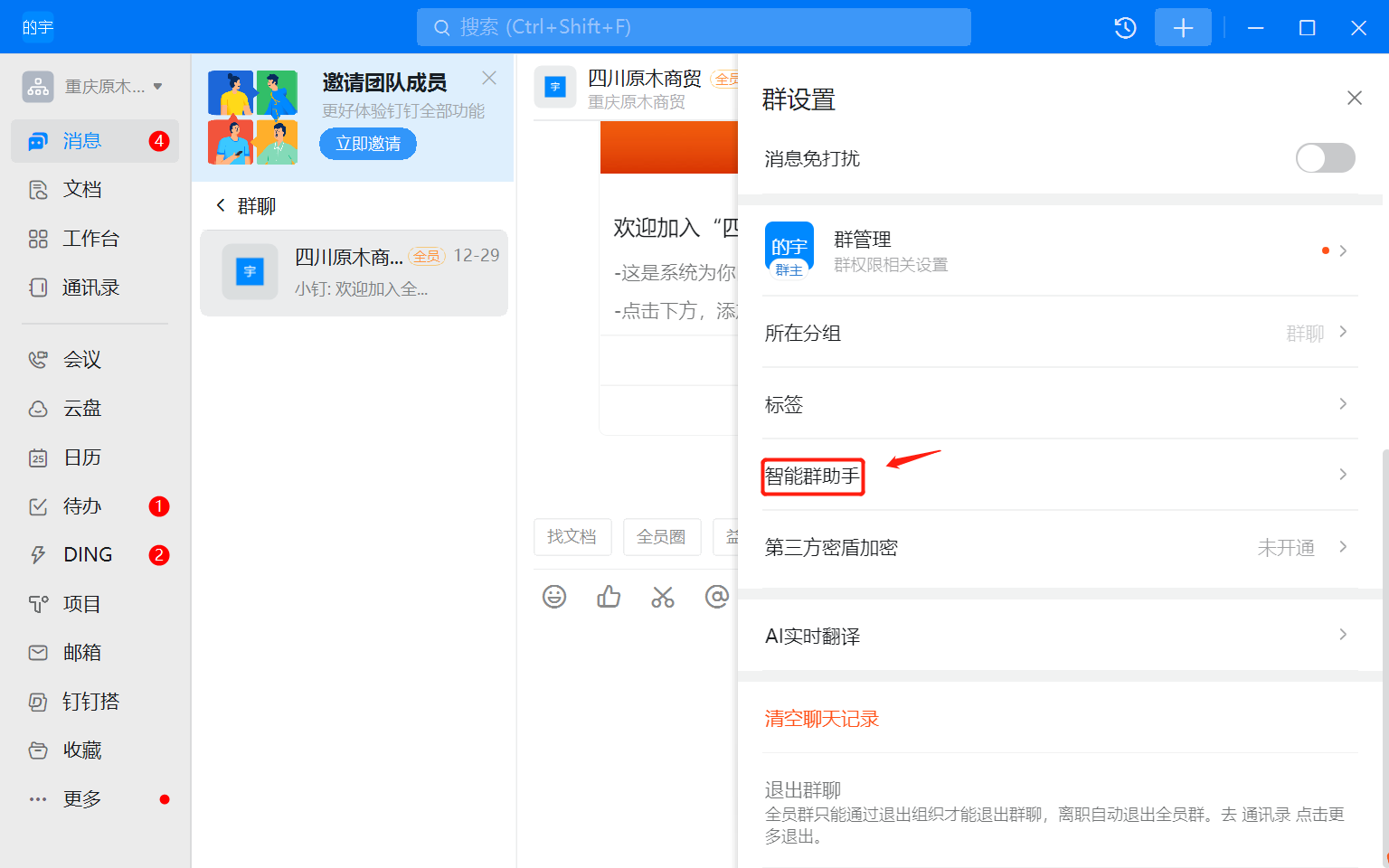Click the 立即邀请 invite button
The height and width of the screenshot is (868, 1389).
pos(368,144)
